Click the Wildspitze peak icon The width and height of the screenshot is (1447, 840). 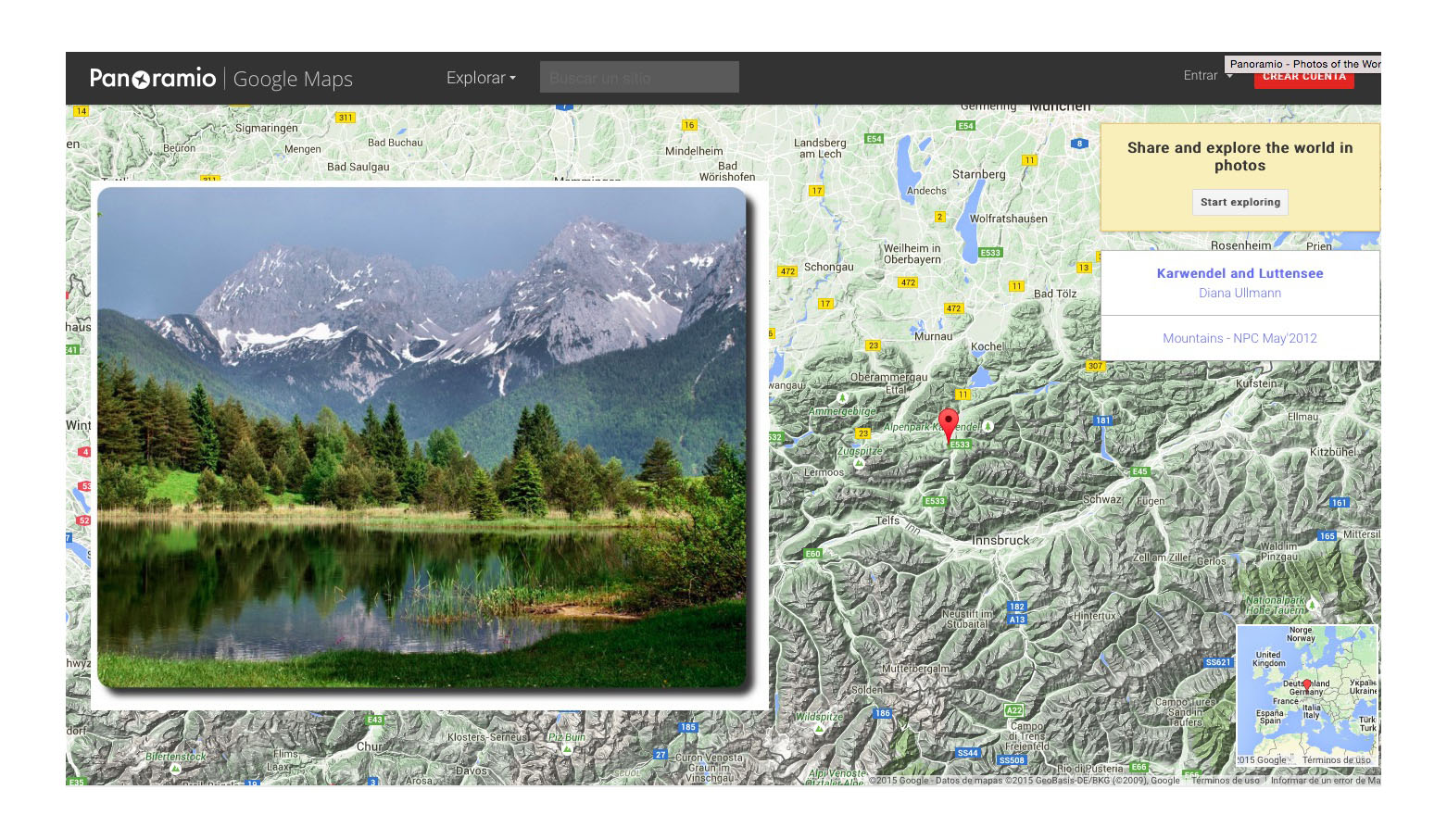(x=819, y=729)
